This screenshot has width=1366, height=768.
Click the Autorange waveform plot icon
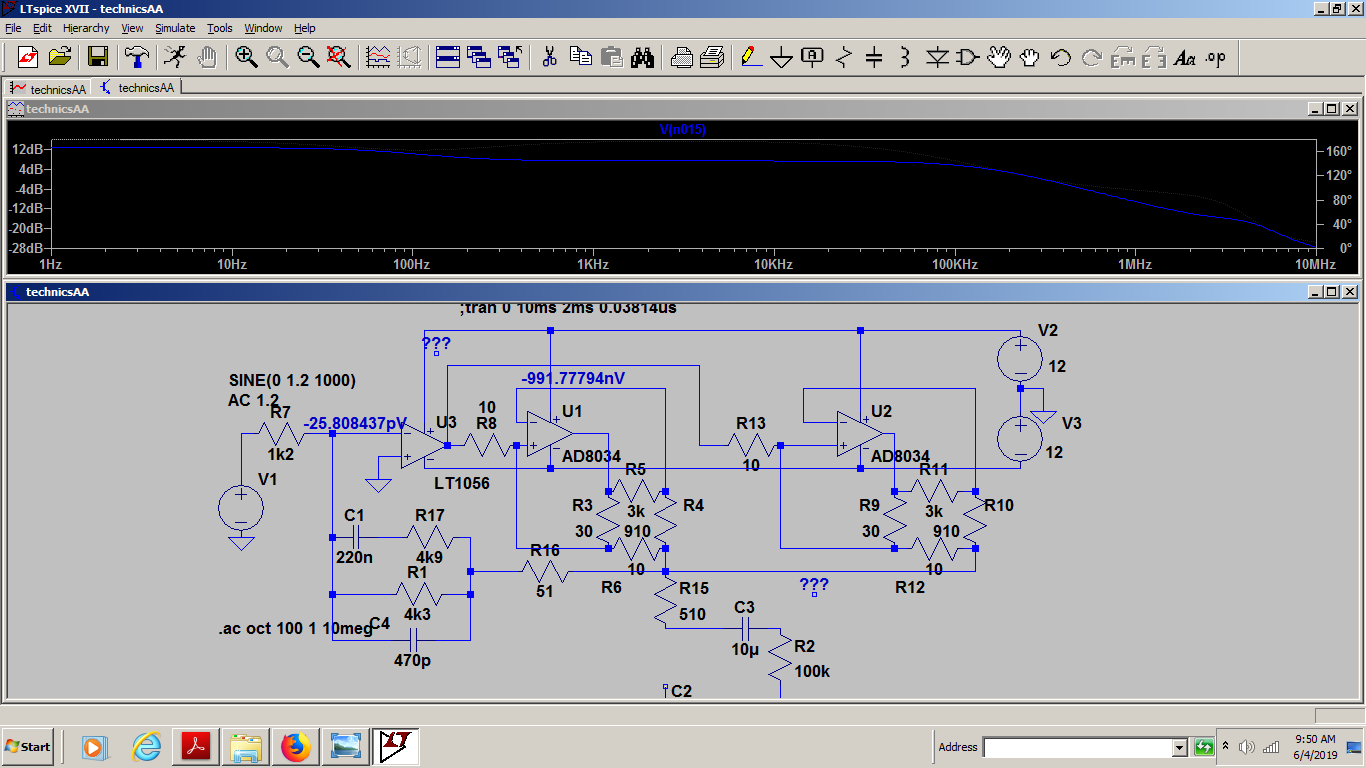[378, 56]
